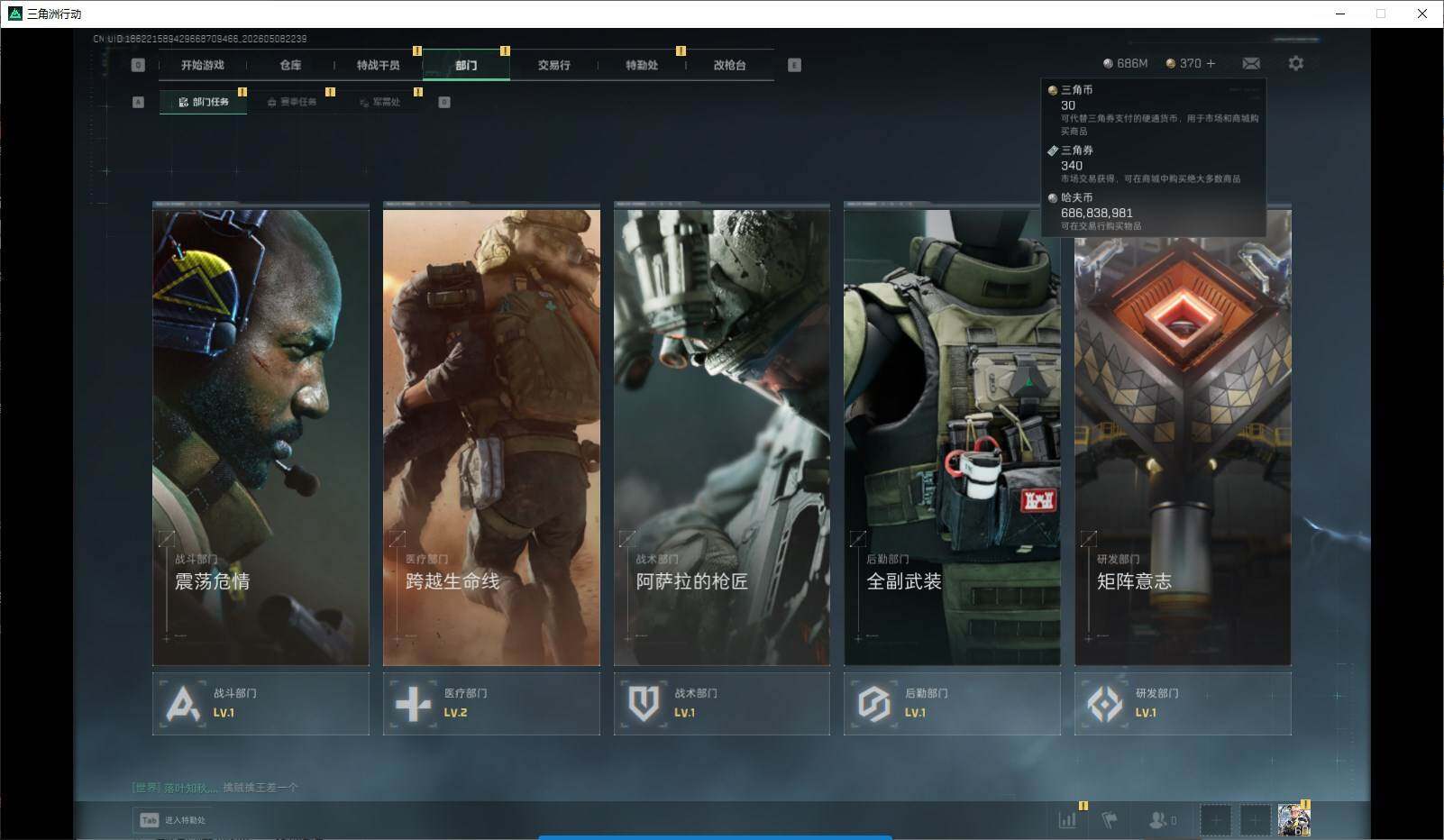Open the settings gear icon
Image resolution: width=1444 pixels, height=840 pixels.
(x=1295, y=63)
